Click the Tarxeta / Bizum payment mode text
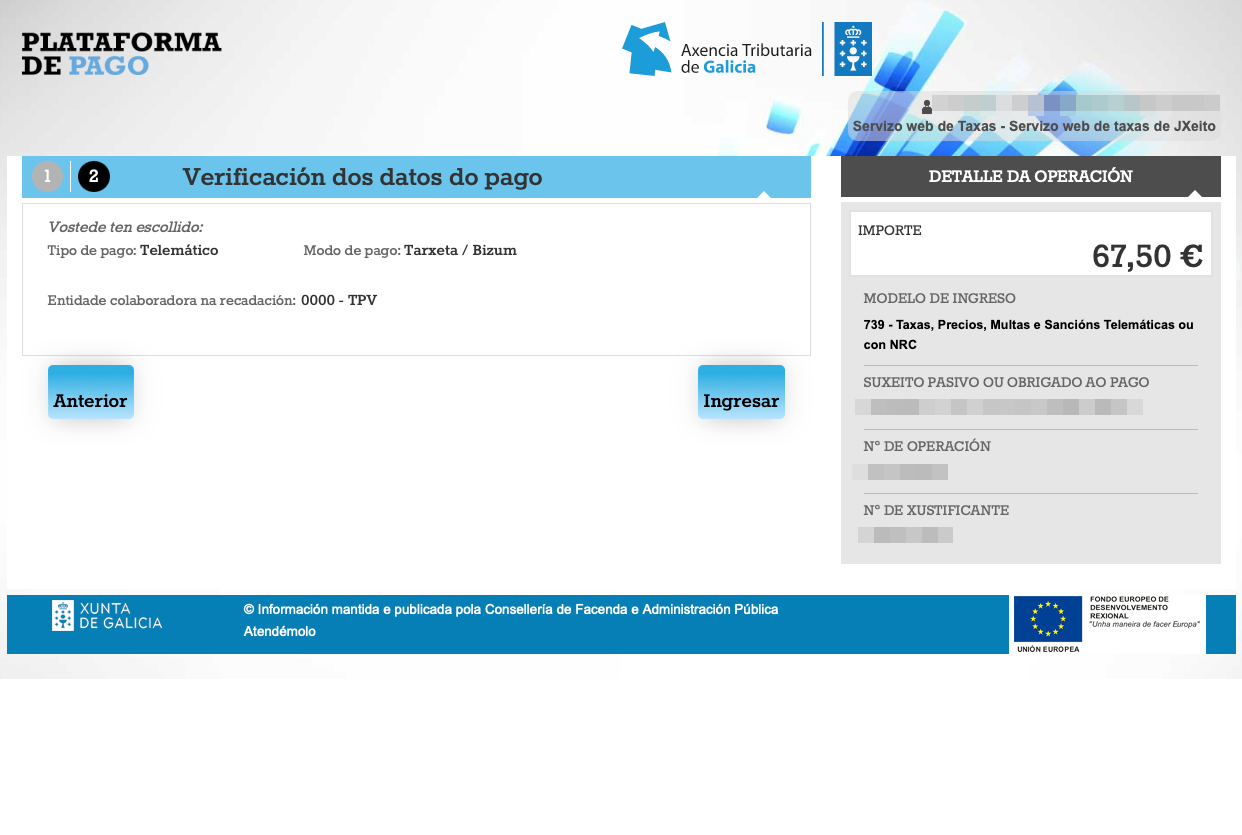1242x835 pixels. (460, 251)
